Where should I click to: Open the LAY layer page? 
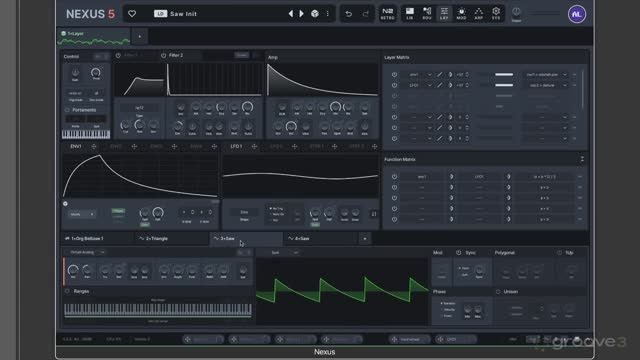coord(444,13)
